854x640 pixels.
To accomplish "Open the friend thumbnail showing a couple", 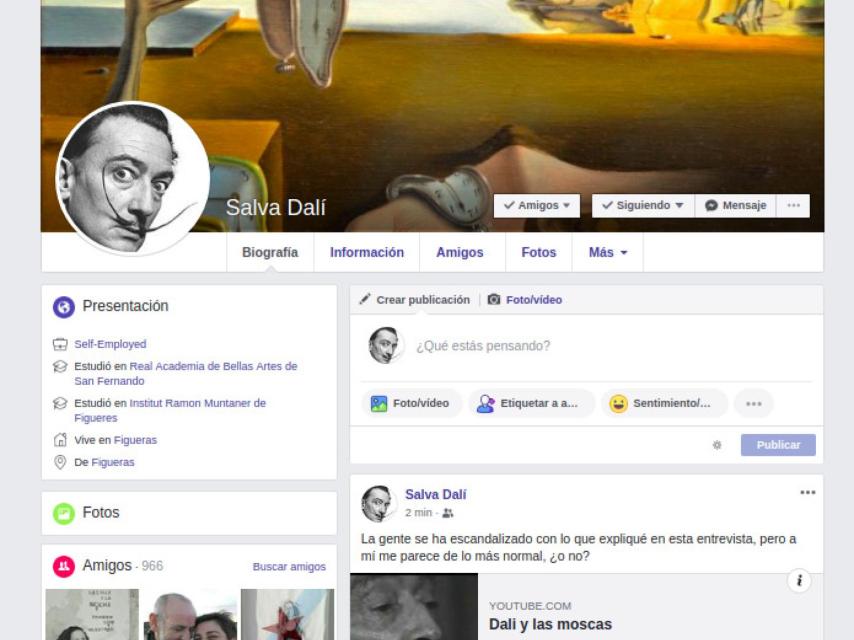I will tap(190, 614).
